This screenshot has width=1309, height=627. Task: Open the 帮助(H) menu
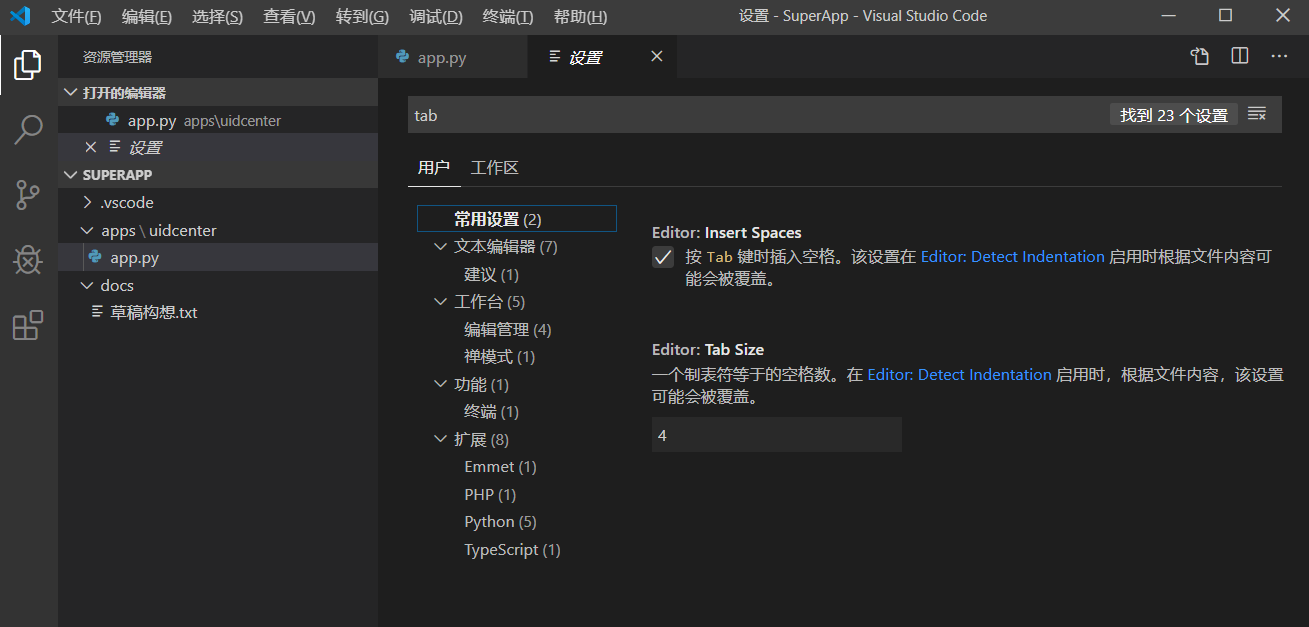pyautogui.click(x=580, y=17)
